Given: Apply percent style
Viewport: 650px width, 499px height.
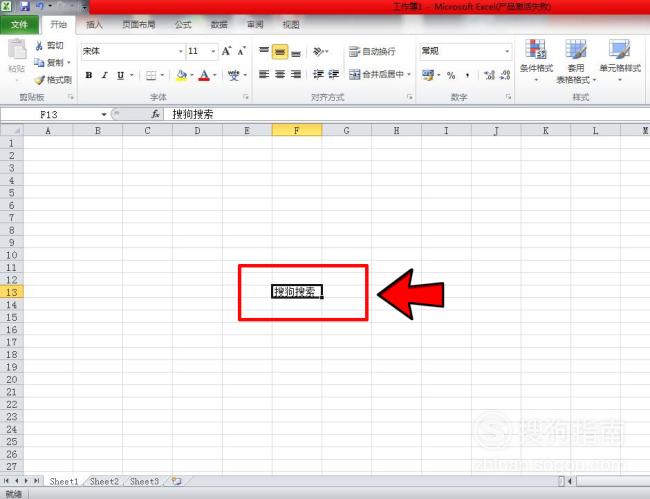Looking at the screenshot, I should tap(451, 75).
